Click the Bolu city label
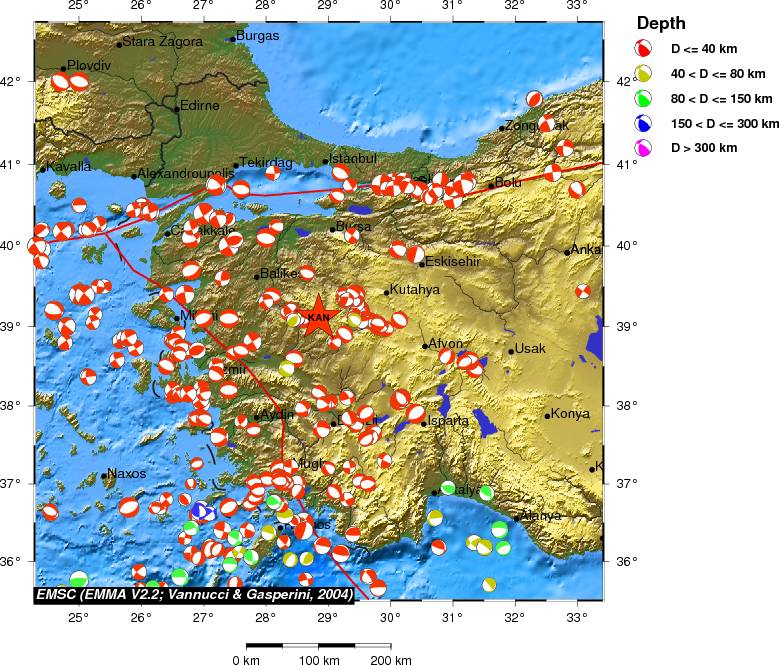 point(508,183)
